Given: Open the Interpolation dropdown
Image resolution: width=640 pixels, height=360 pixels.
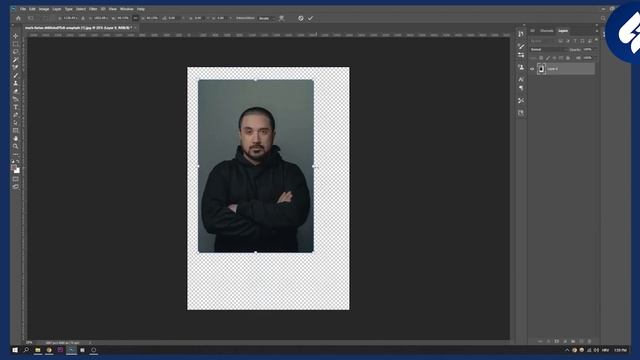Looking at the screenshot, I should click(266, 18).
